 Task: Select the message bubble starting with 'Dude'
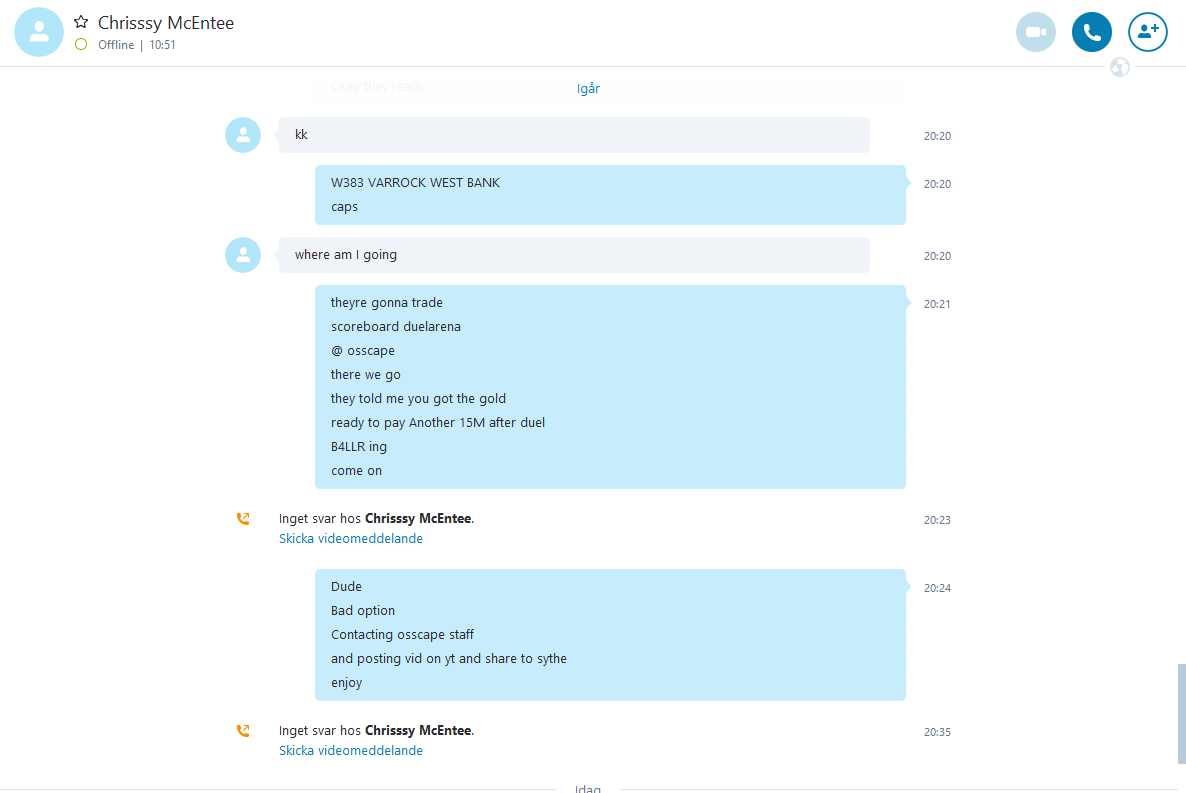point(610,635)
